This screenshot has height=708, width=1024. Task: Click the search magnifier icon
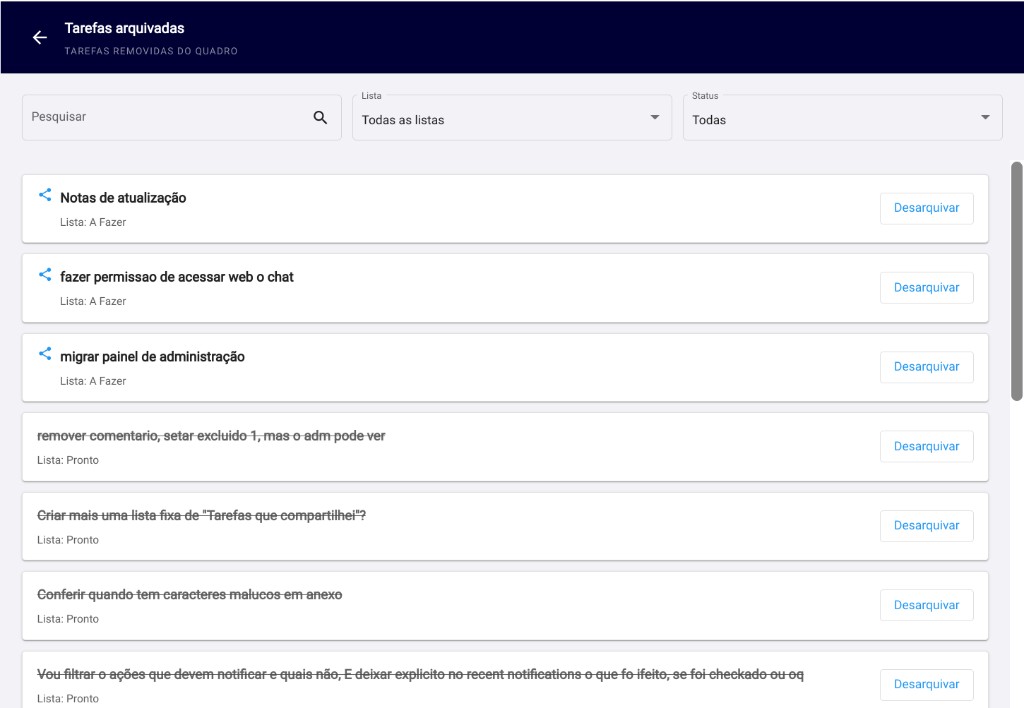pos(320,117)
